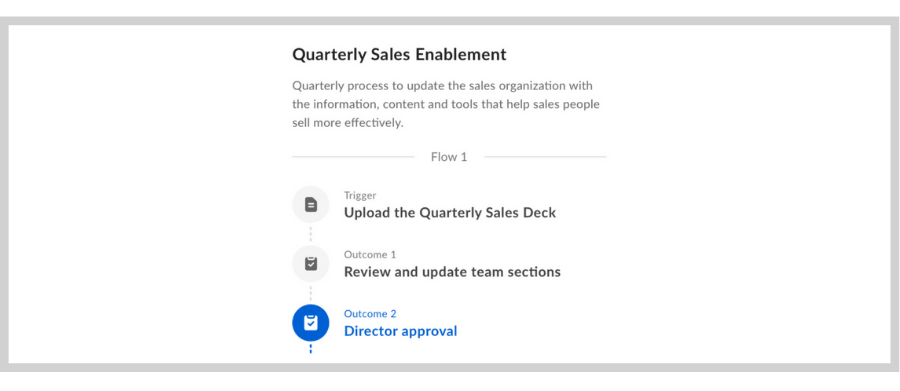Click the description line 'sell more effectively.'
The image size is (900, 391).
(348, 123)
